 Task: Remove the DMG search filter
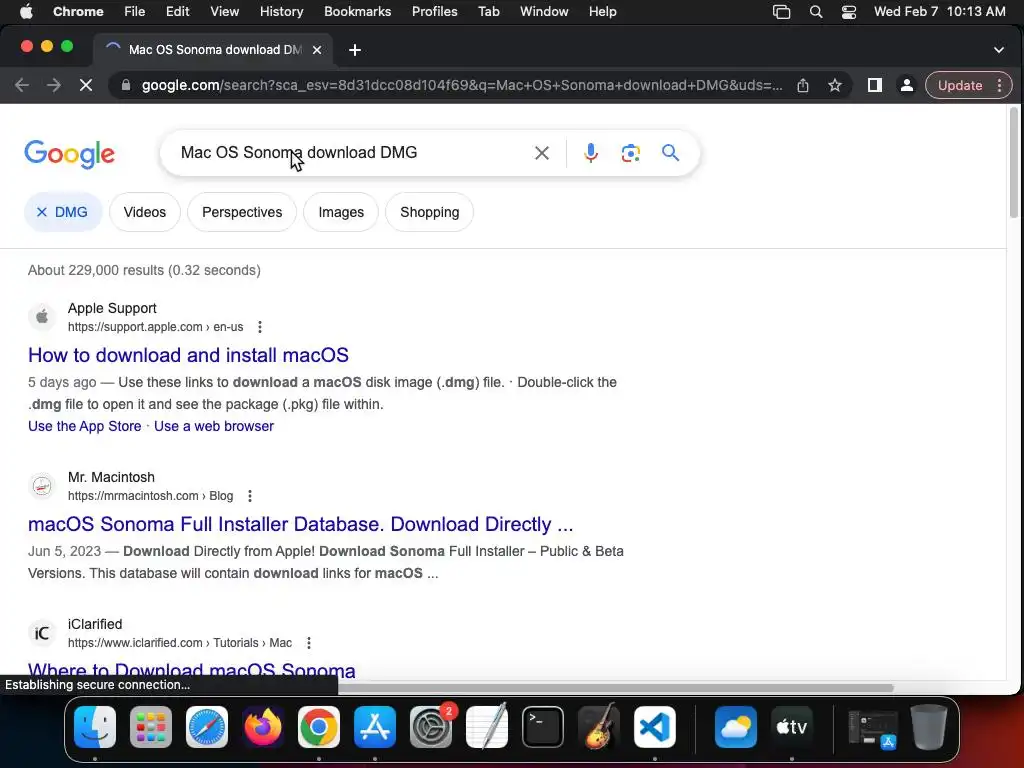(63, 212)
